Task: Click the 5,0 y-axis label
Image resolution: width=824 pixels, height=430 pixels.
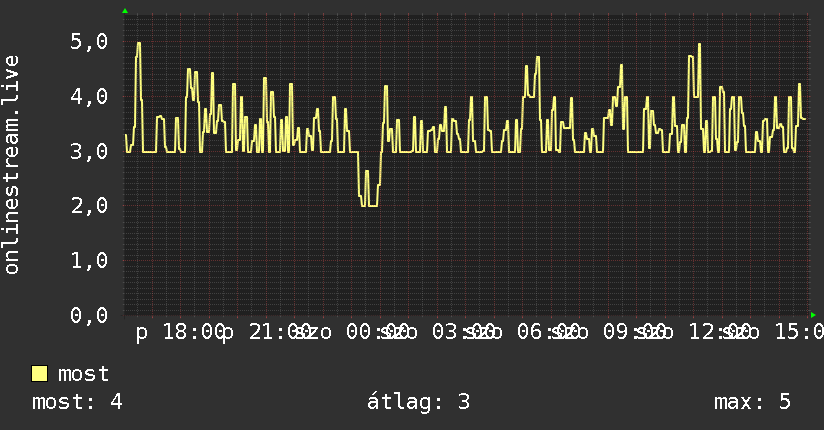Action: [x=89, y=42]
